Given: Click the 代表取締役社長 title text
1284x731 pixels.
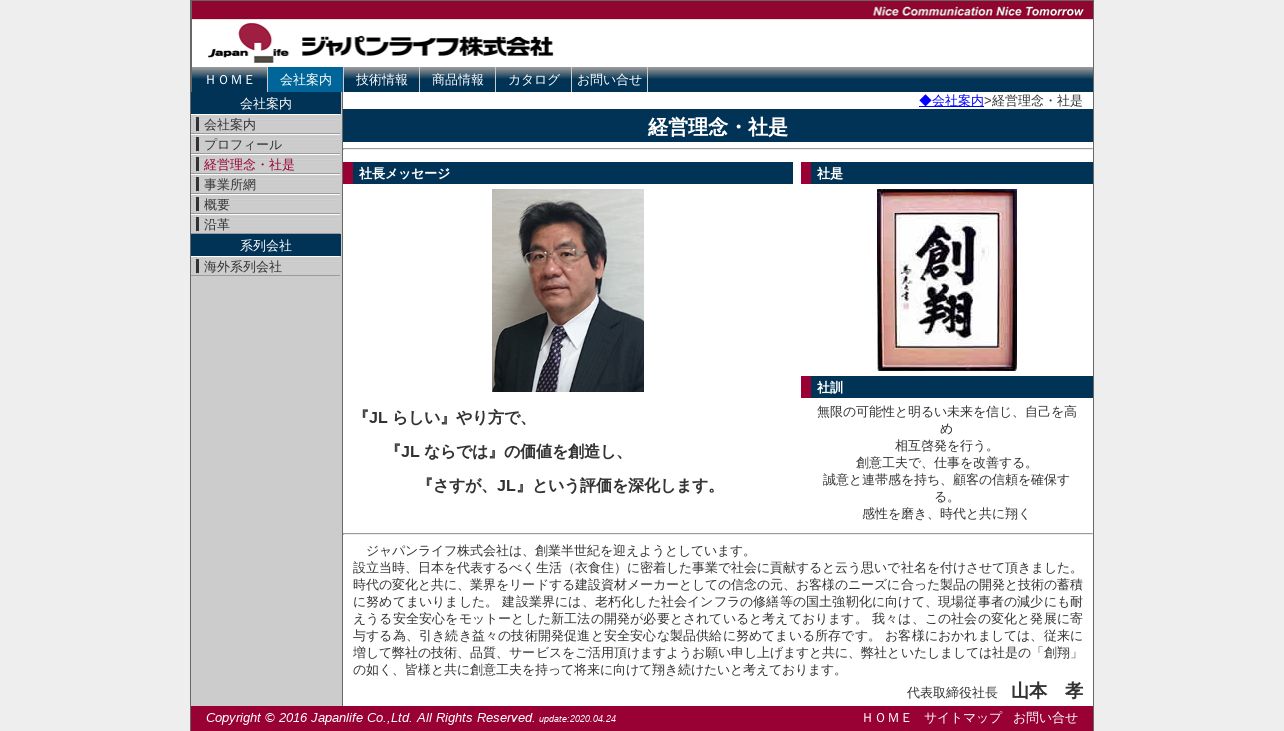Looking at the screenshot, I should (952, 693).
